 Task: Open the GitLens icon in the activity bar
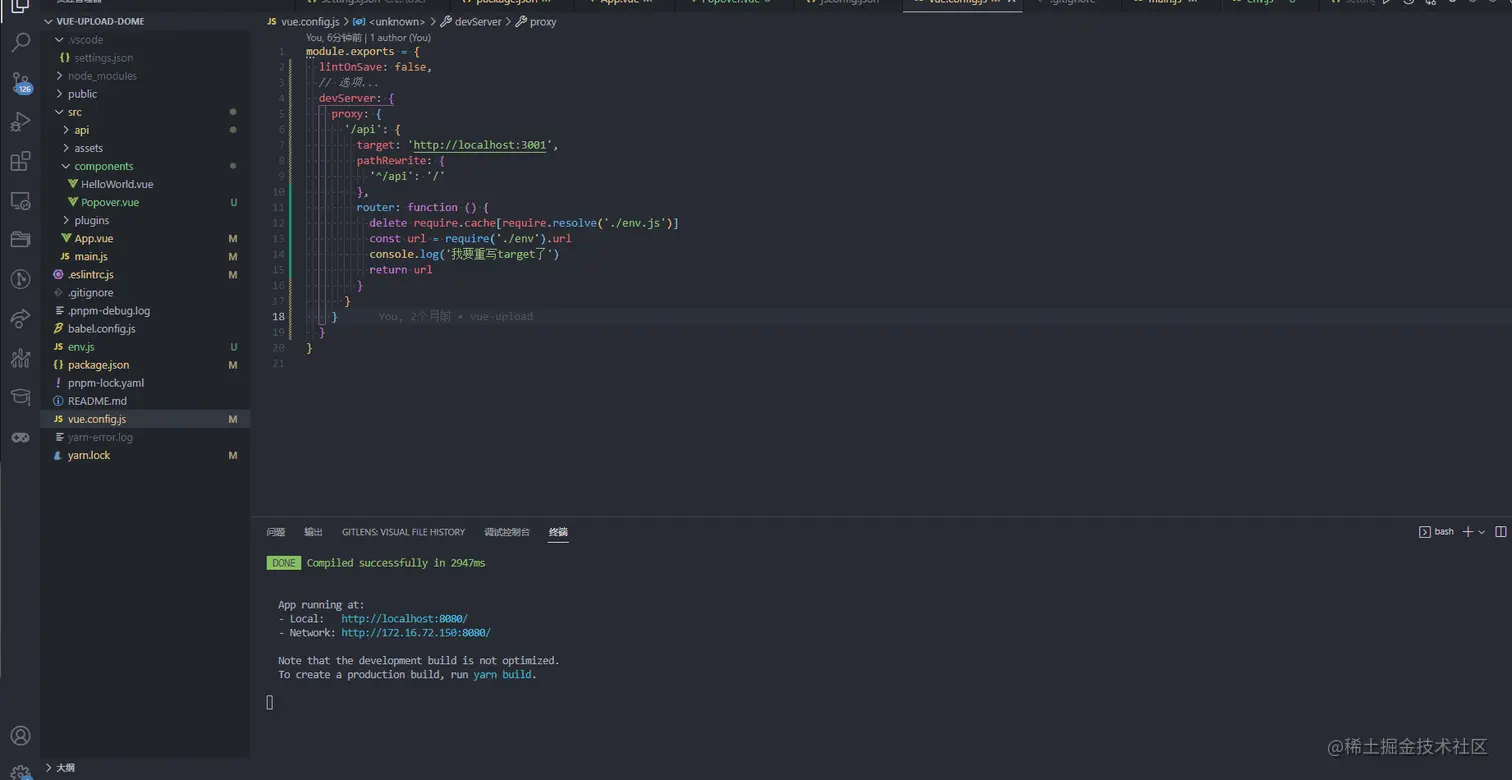tap(20, 279)
